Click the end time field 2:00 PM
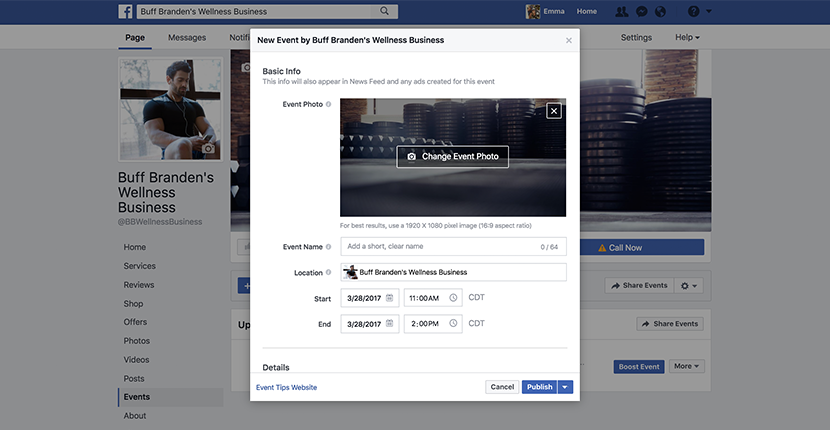The image size is (830, 430). pyautogui.click(x=433, y=324)
